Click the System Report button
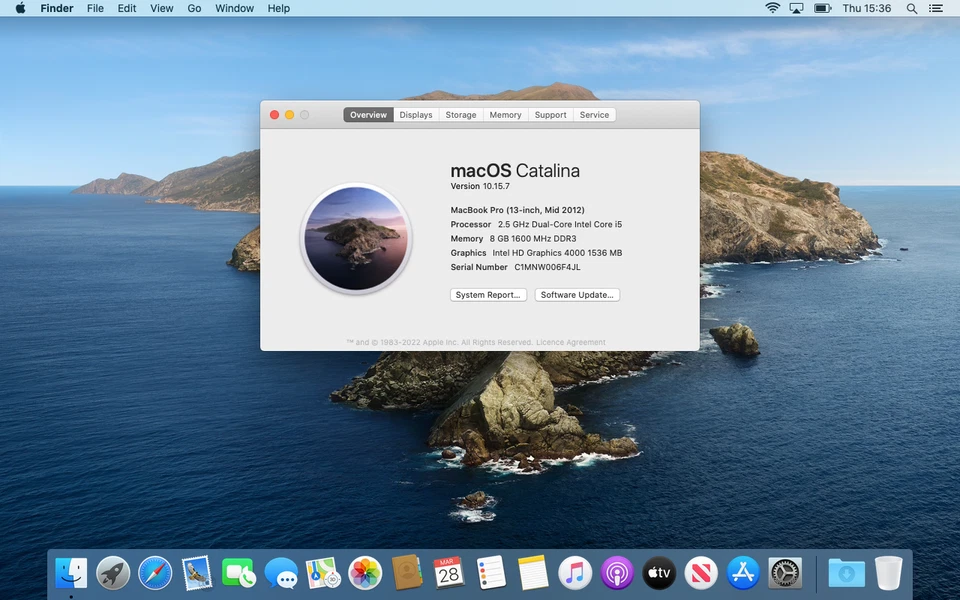Image resolution: width=960 pixels, height=600 pixels. pos(488,294)
